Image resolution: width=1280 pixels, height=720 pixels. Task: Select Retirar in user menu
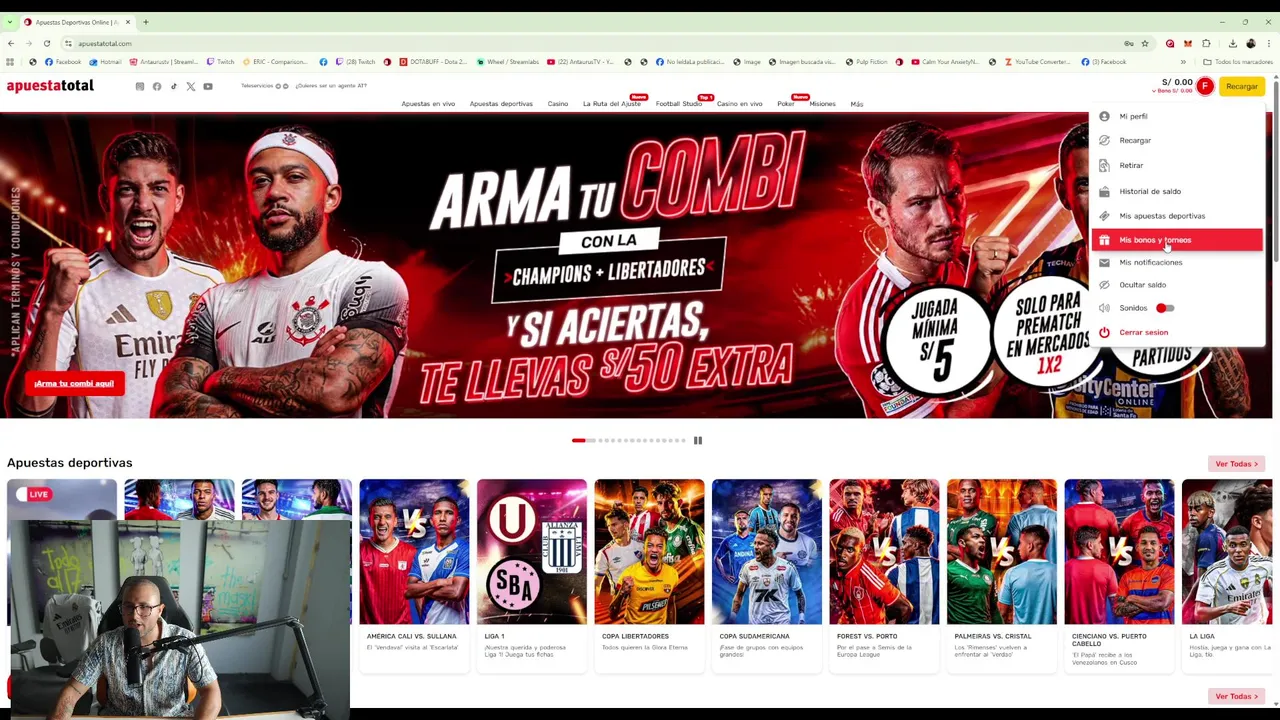pos(1176,165)
